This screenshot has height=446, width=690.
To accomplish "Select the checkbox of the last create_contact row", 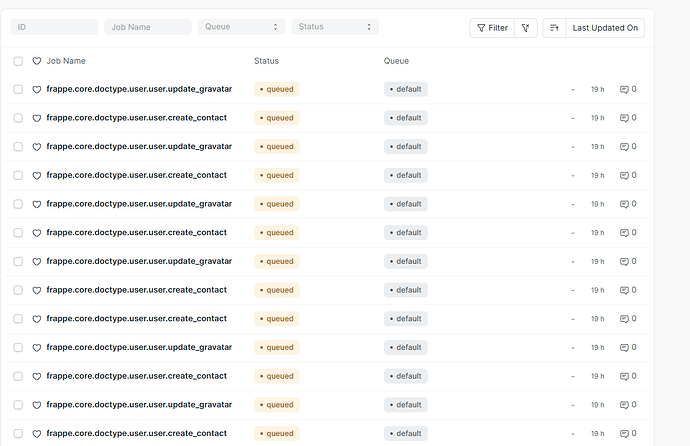I will (18, 434).
